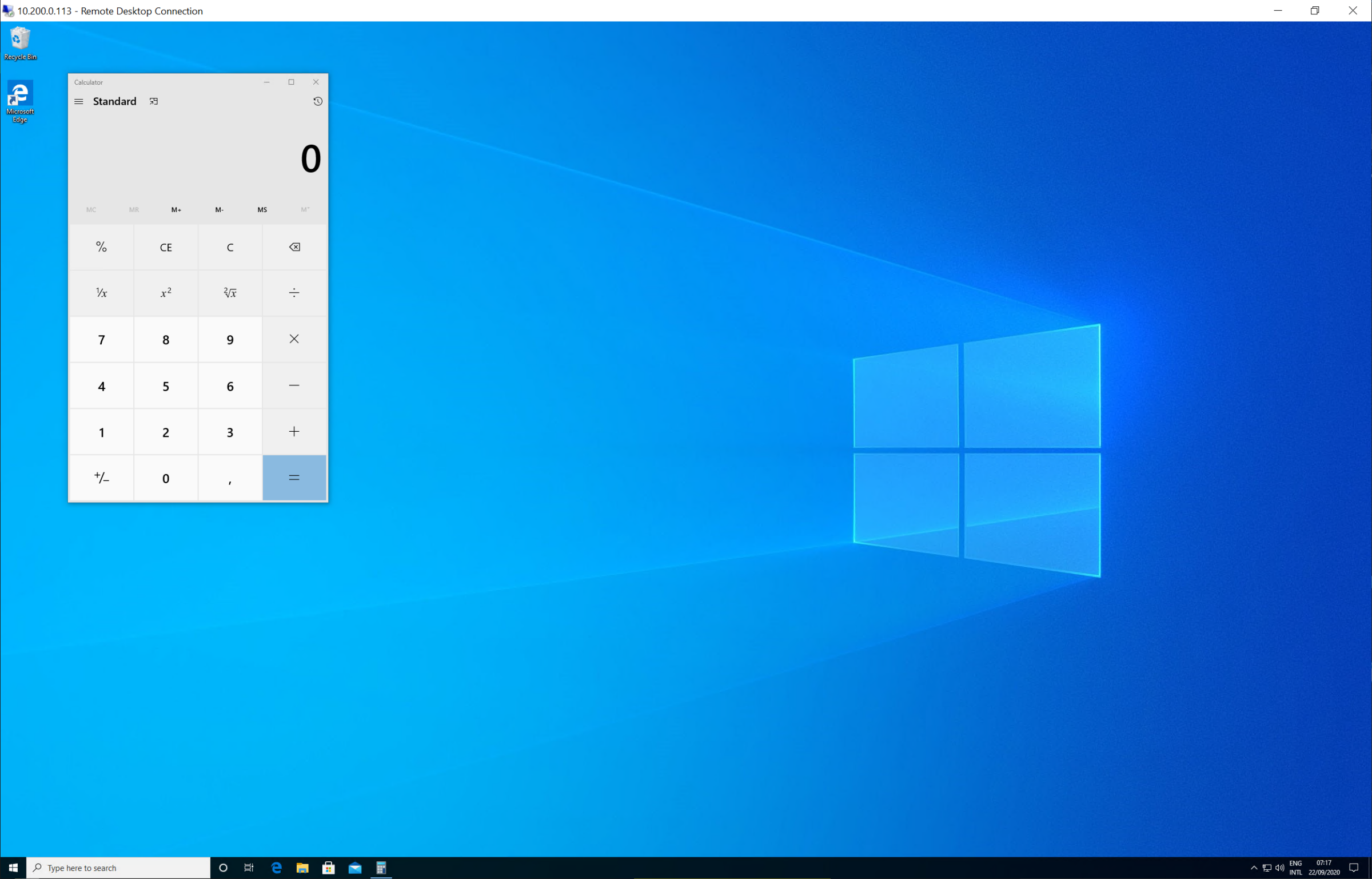Image resolution: width=1372 pixels, height=879 pixels.
Task: Open the calculator history panel
Action: [x=318, y=101]
